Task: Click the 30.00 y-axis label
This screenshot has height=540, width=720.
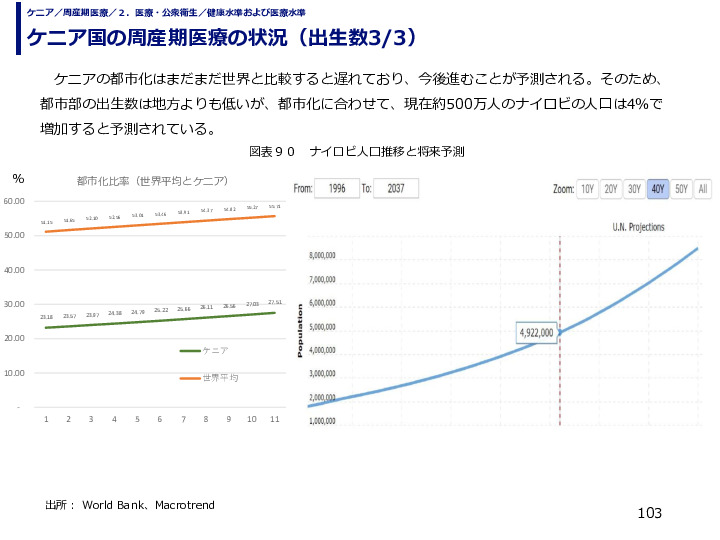Action: click(14, 304)
